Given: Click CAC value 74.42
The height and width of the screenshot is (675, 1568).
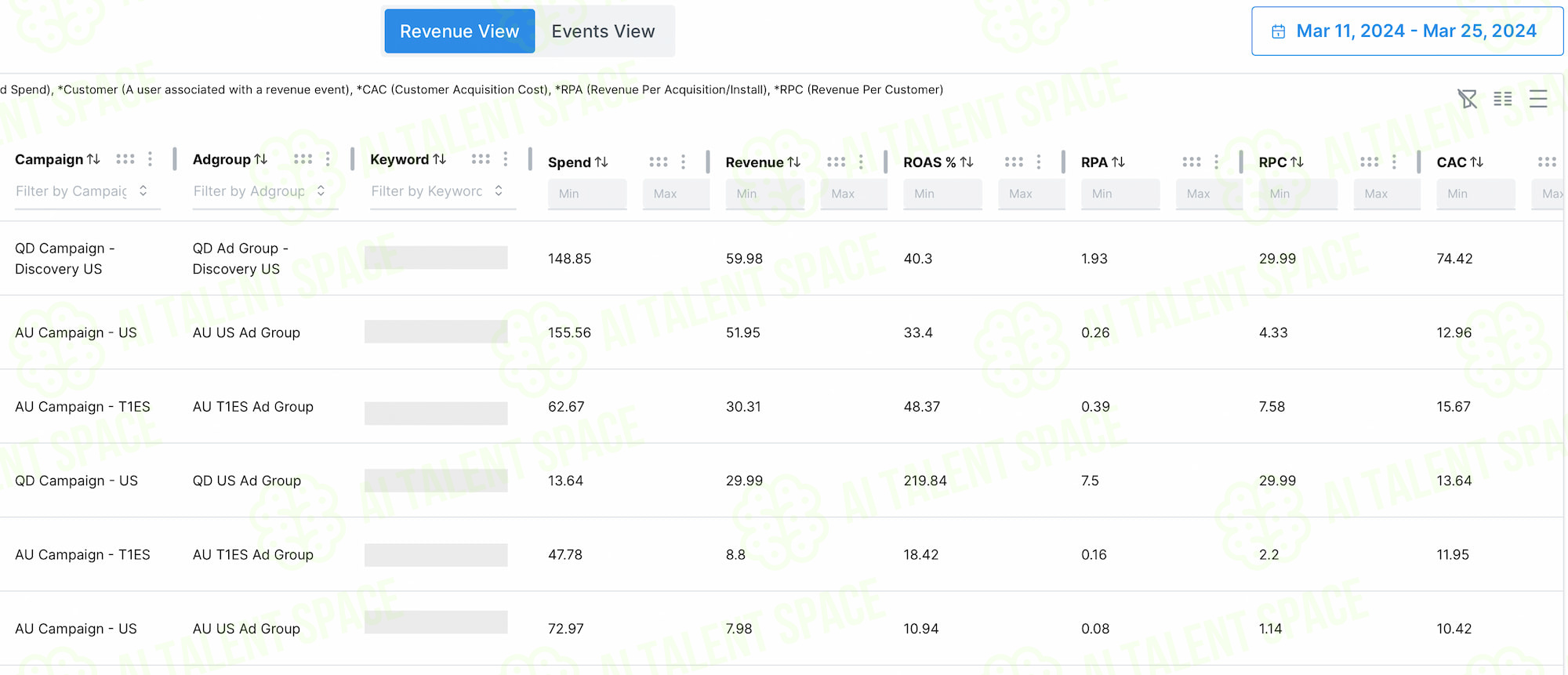Looking at the screenshot, I should [1454, 259].
